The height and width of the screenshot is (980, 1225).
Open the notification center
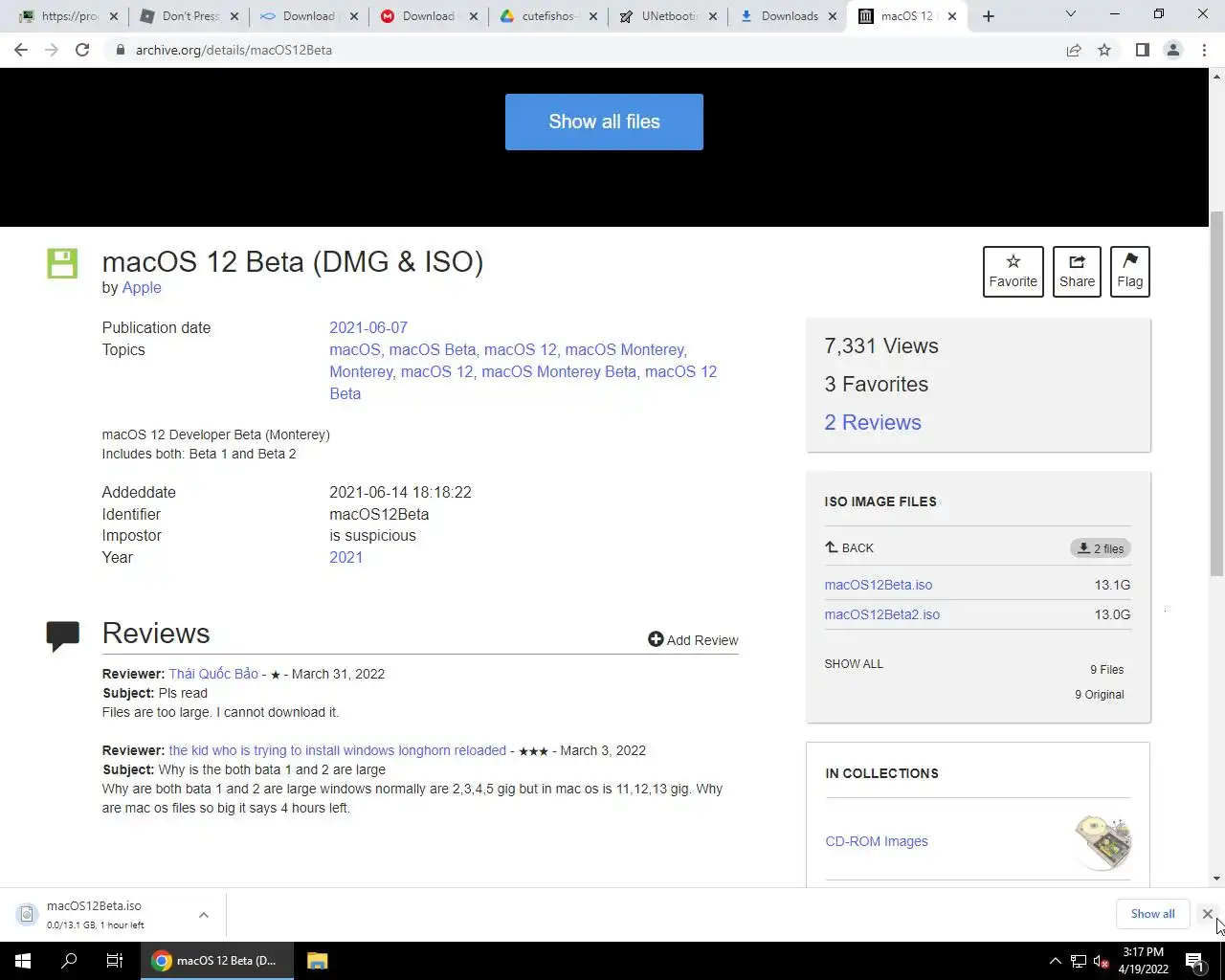point(1195,961)
